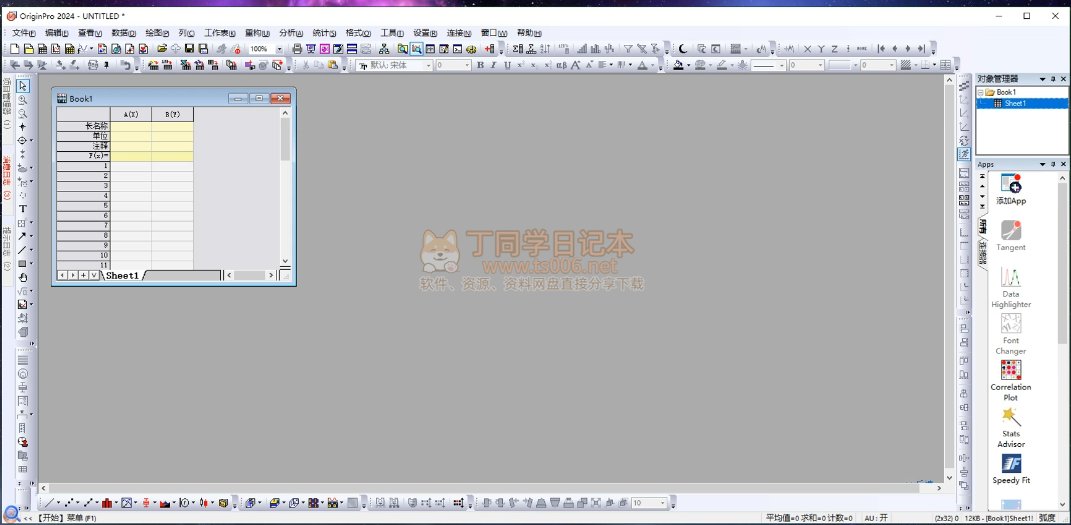Screen dimensions: 1071x525
Task: Switch to the Sheet1 worksheet tab
Action: coord(122,275)
